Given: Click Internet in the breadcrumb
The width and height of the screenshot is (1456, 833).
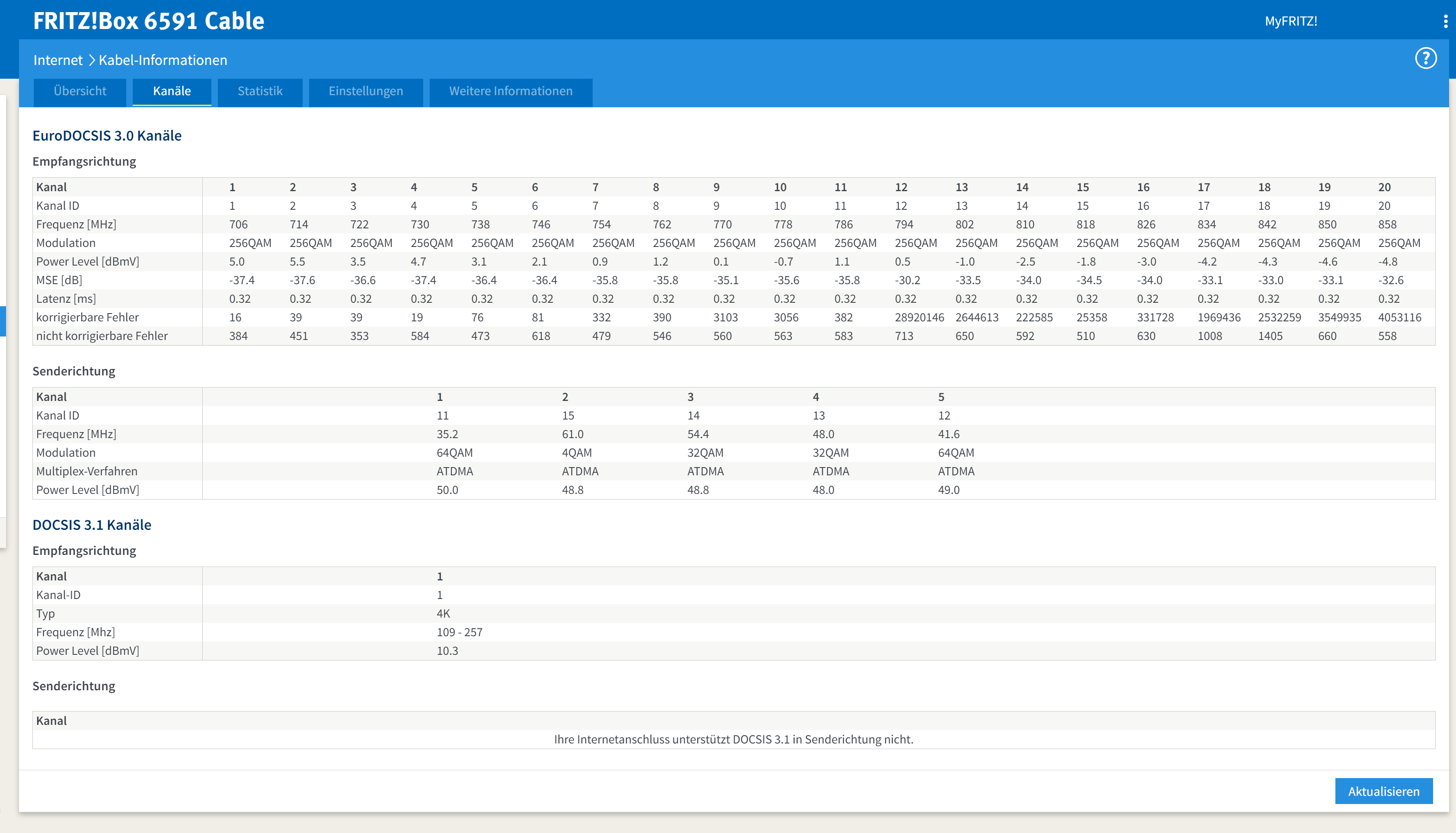Looking at the screenshot, I should pos(58,60).
